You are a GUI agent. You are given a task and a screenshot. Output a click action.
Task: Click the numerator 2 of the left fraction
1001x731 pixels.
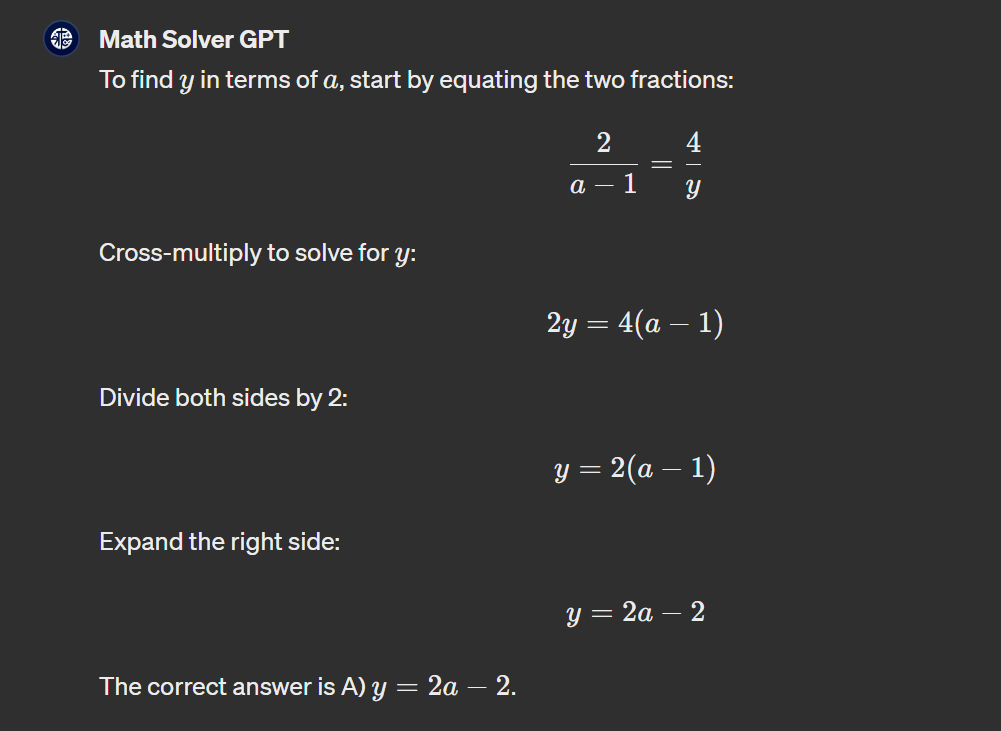tap(603, 142)
